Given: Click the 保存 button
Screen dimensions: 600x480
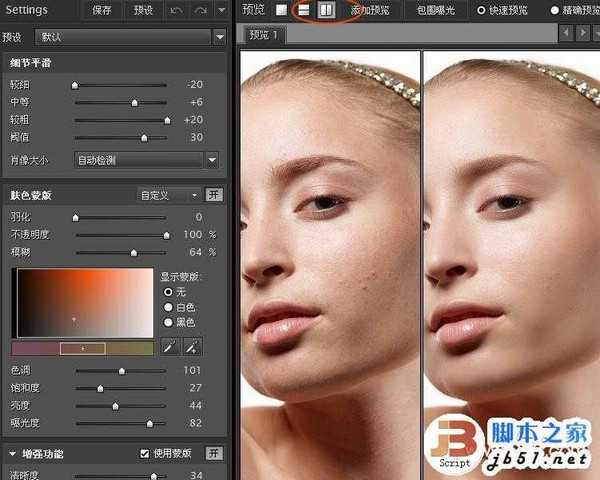Looking at the screenshot, I should pos(102,10).
